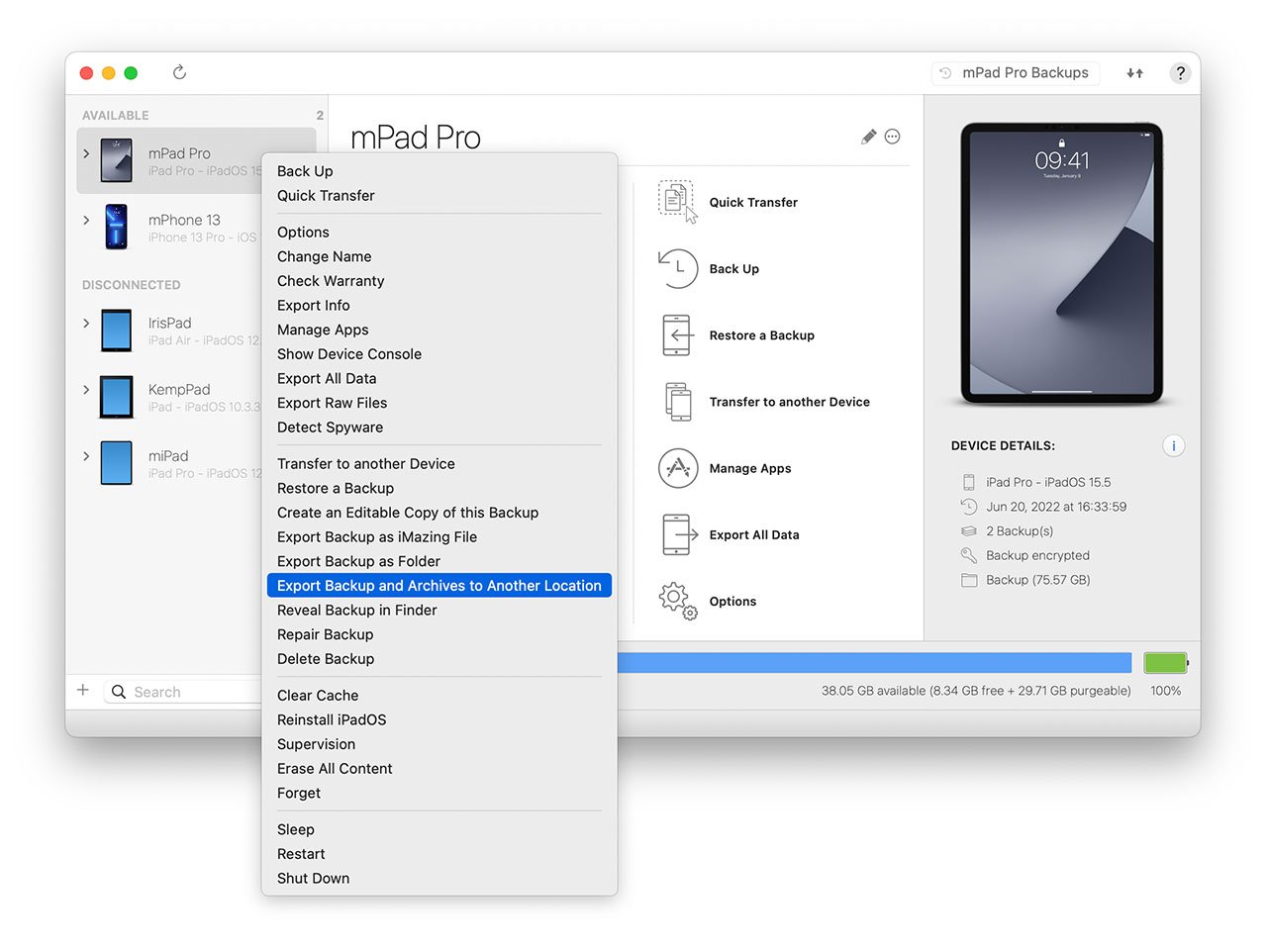
Task: Click the Transfer to another Device label
Action: (789, 402)
